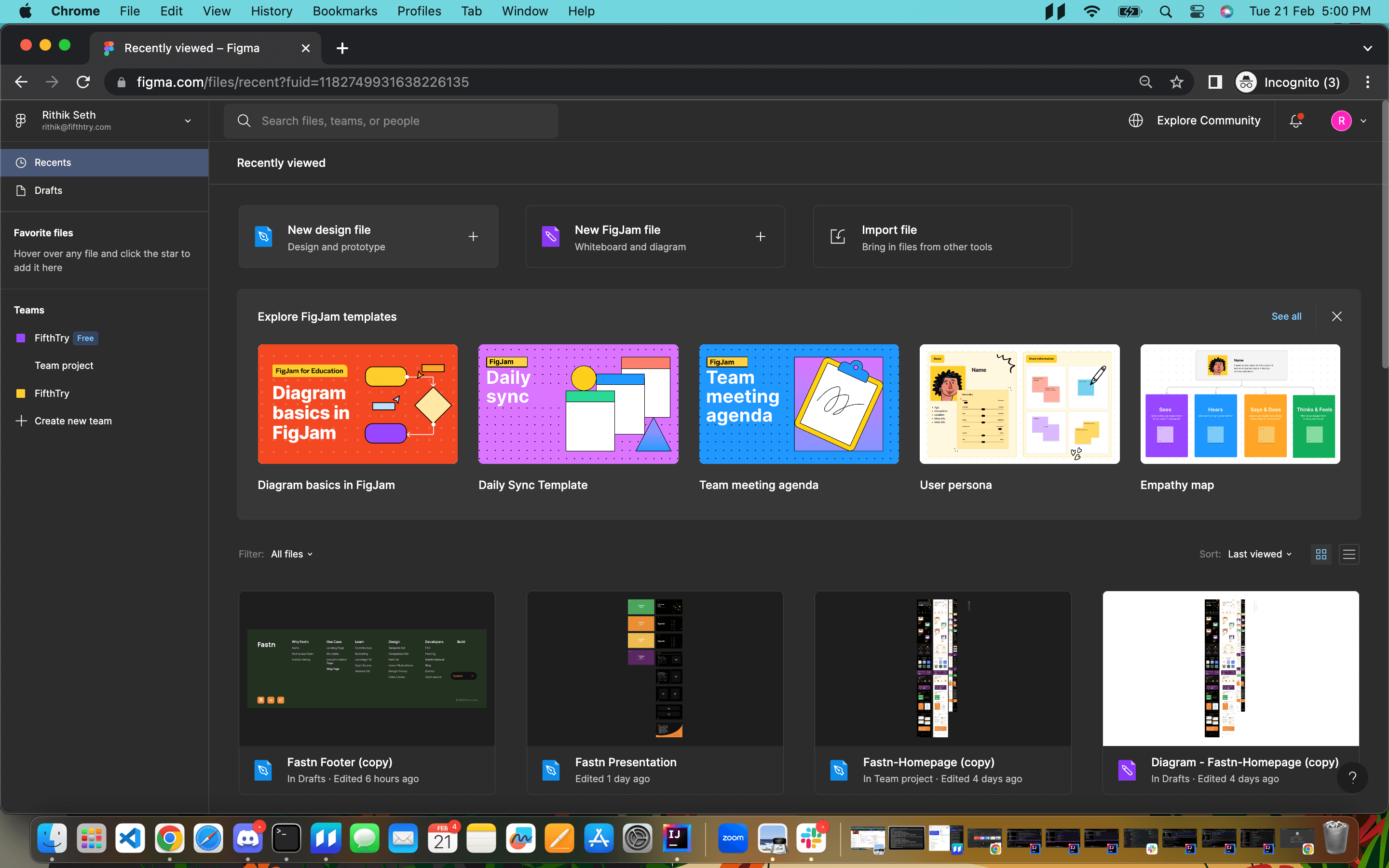This screenshot has height=868, width=1389.
Task: Click the purple FifthTry team color square
Action: (x=21, y=338)
